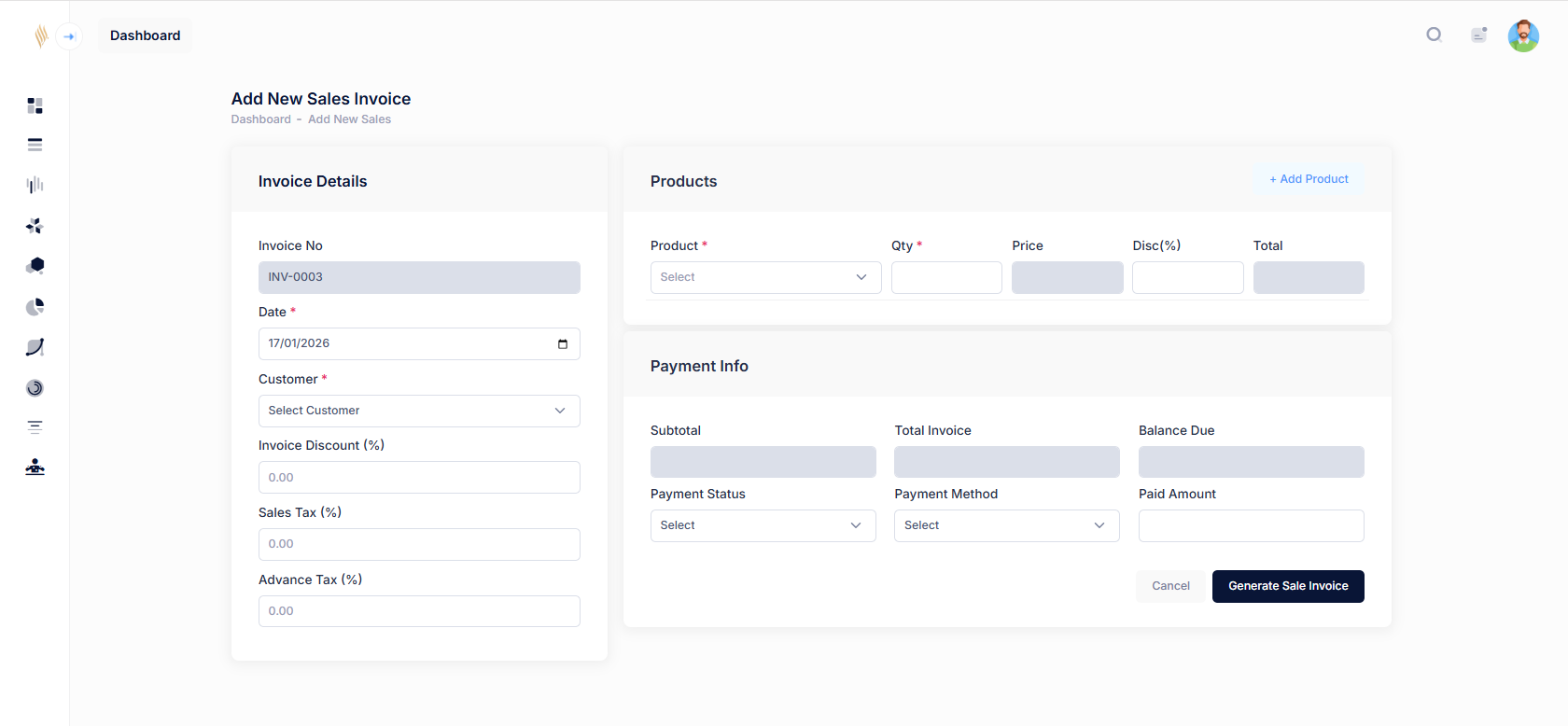Click the vertical bars sidebar icon
Screen dimensions: 1568x726
click(35, 185)
